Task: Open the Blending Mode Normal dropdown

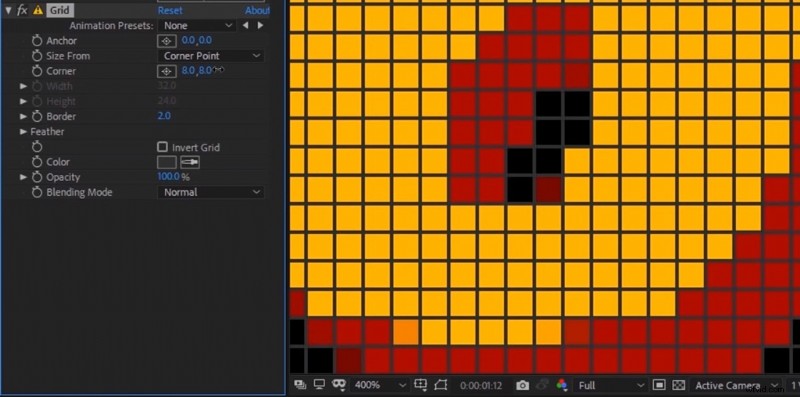Action: pos(211,192)
